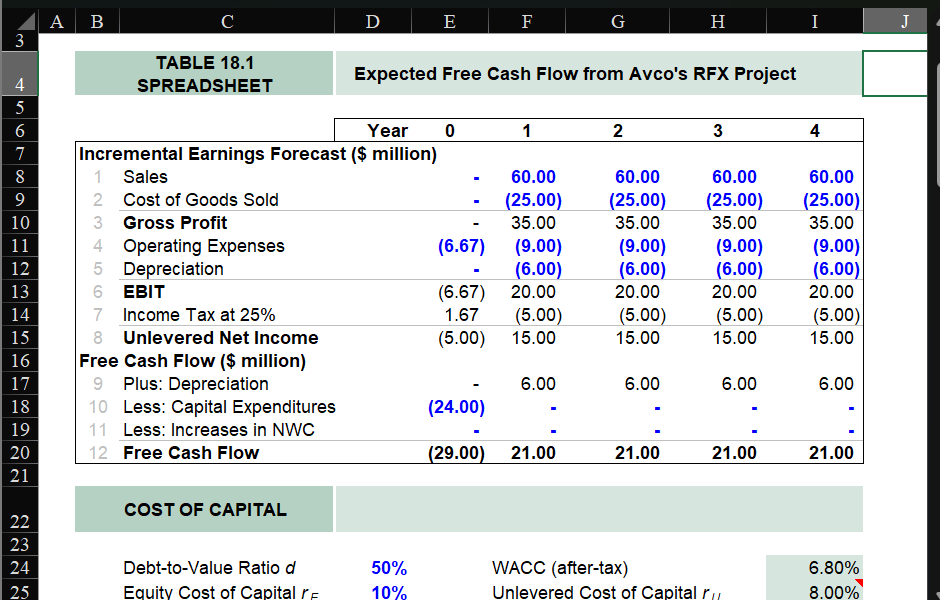Select the Debt-to-Value Ratio value 50%
Screen dimensions: 940x600
[x=389, y=567]
